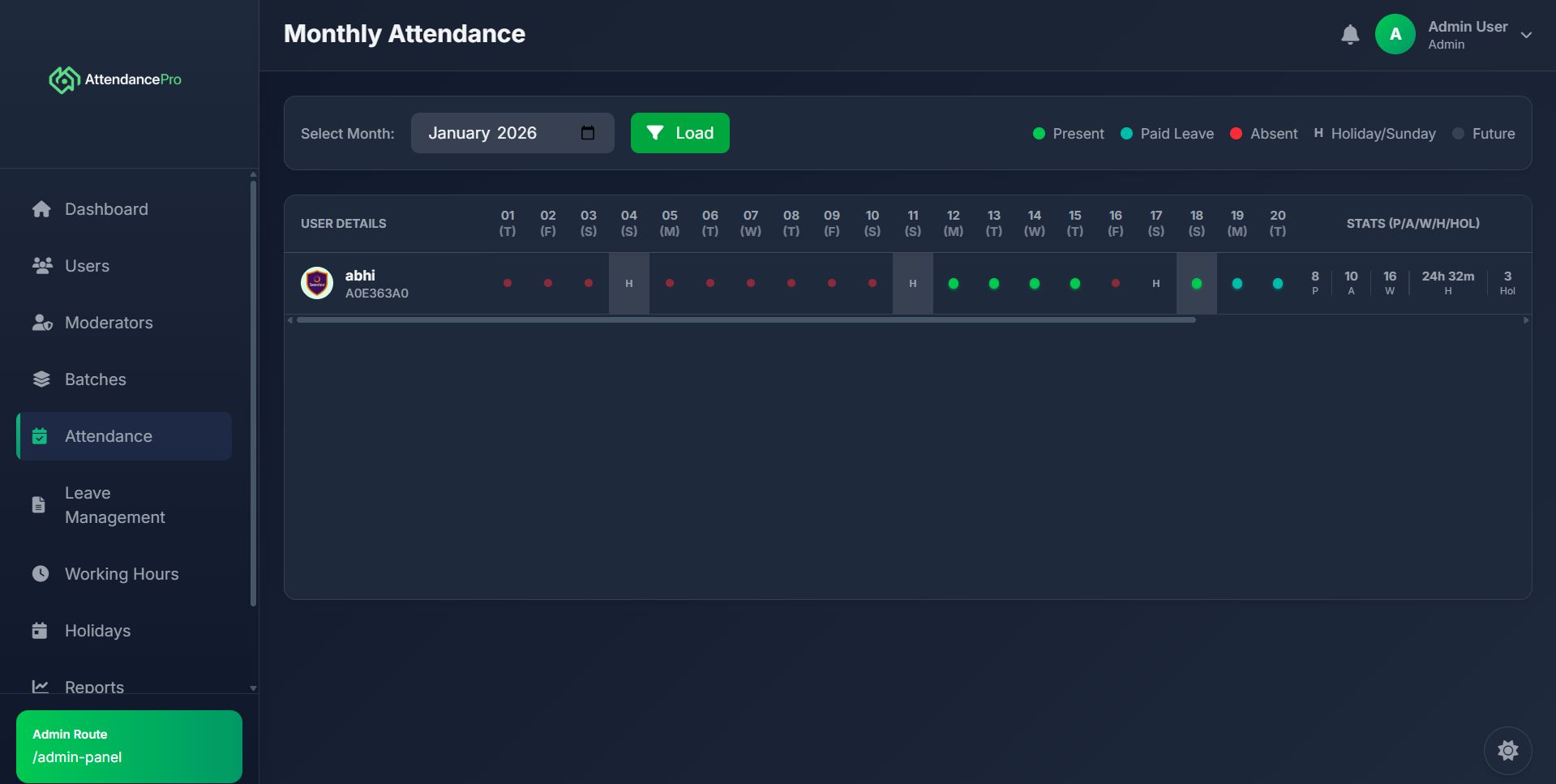
Task: Click the calendar icon in month field
Action: coord(588,133)
